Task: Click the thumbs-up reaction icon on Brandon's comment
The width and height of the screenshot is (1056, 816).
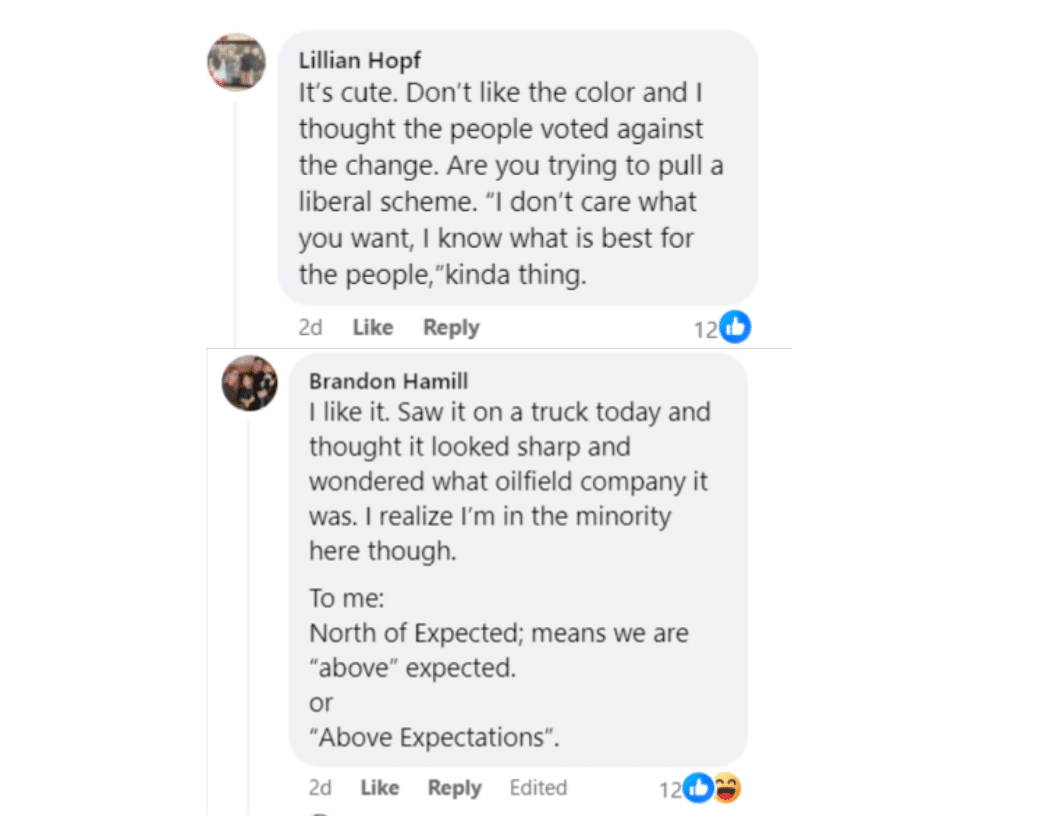Action: click(x=699, y=788)
